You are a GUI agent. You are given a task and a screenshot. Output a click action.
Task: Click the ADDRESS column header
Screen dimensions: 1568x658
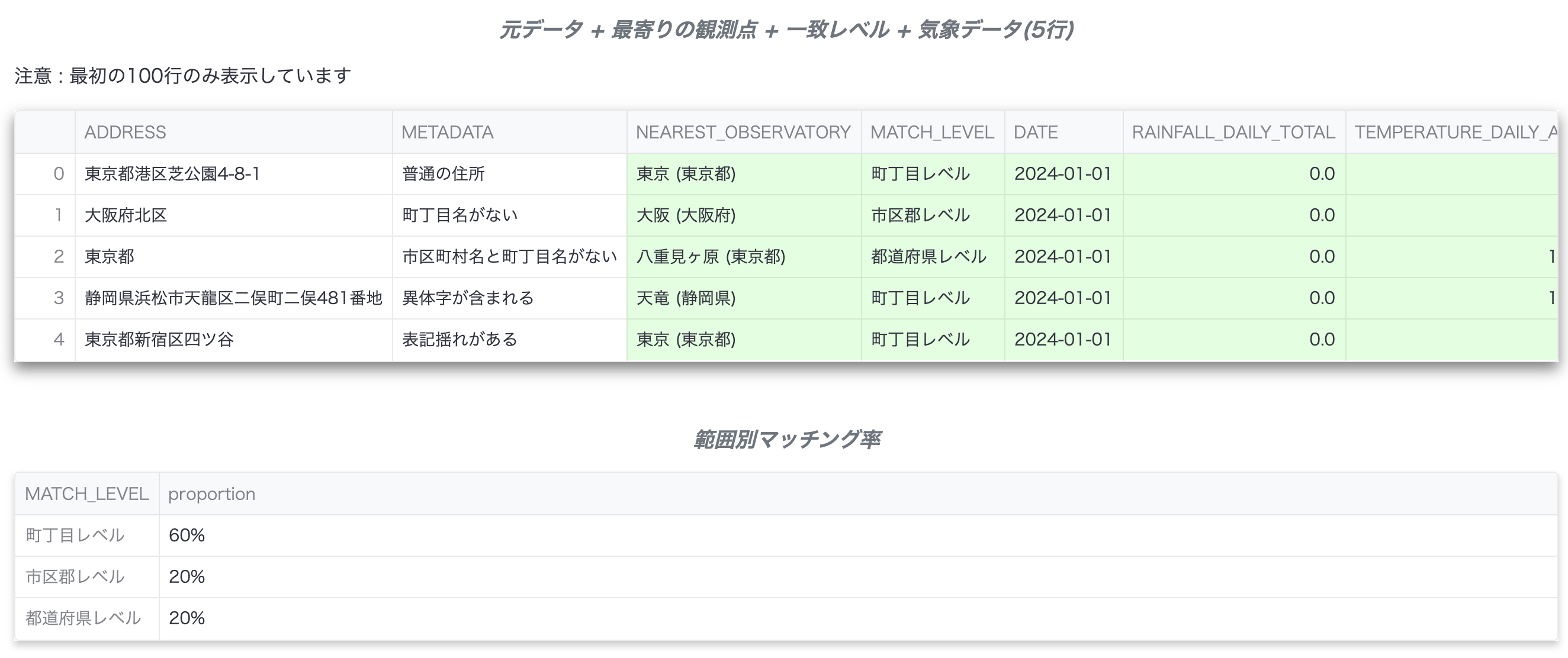[234, 132]
